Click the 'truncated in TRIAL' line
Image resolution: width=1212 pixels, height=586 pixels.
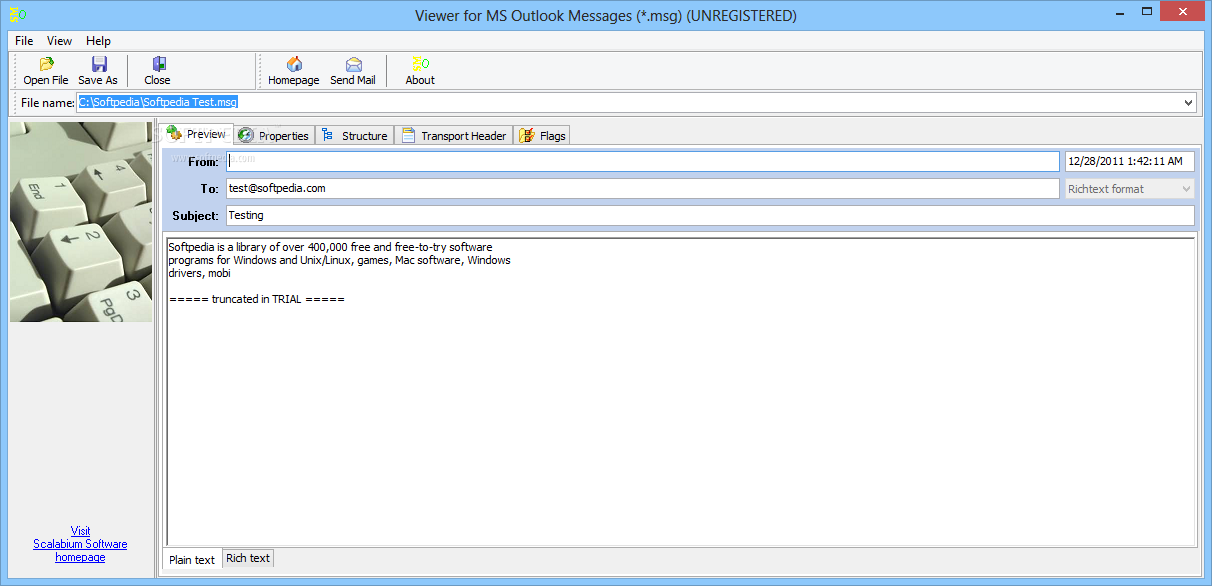tap(257, 300)
